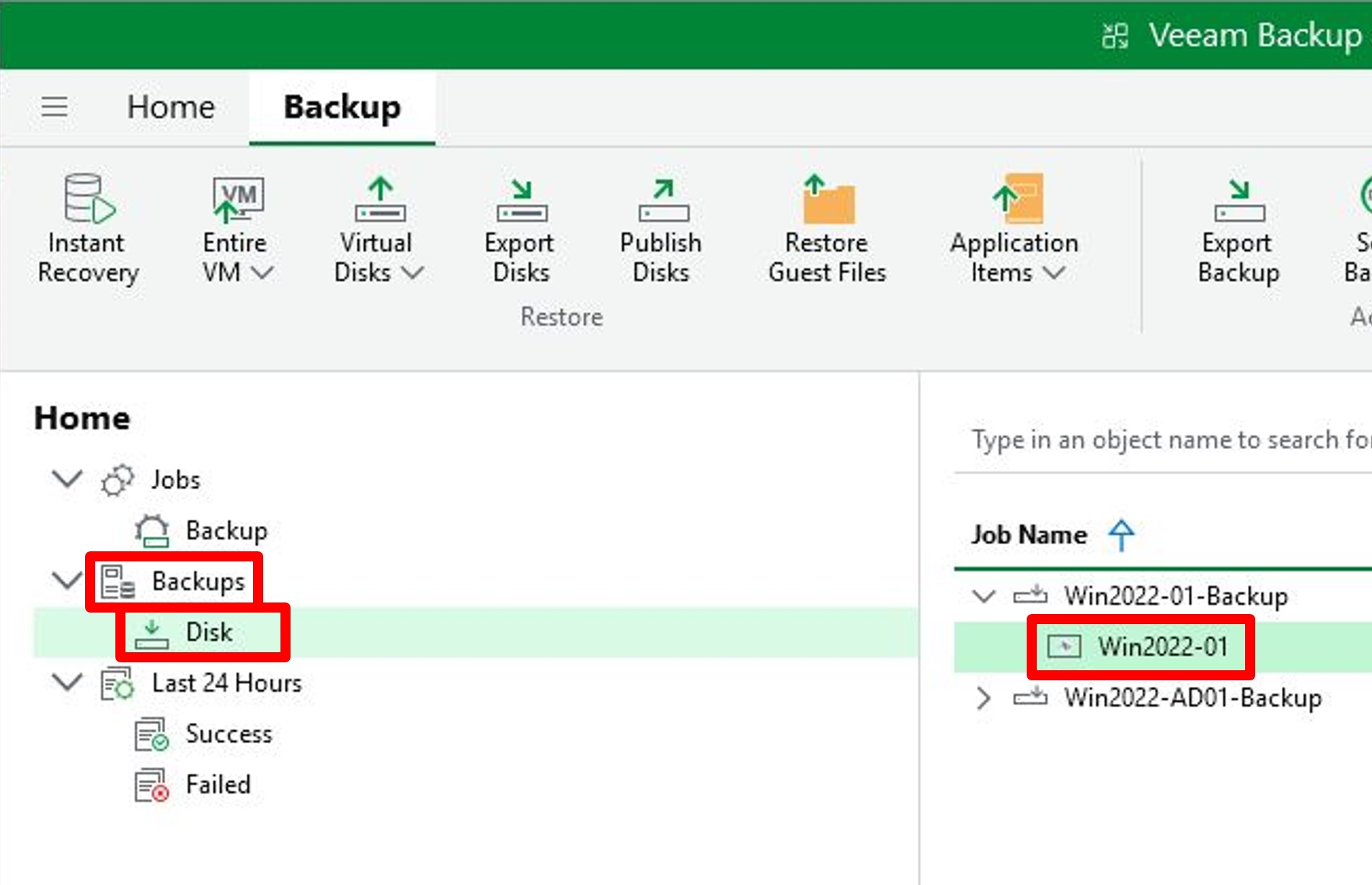Screen dimensions: 1372x885
Task: Click the Publish Disks icon
Action: click(x=663, y=200)
